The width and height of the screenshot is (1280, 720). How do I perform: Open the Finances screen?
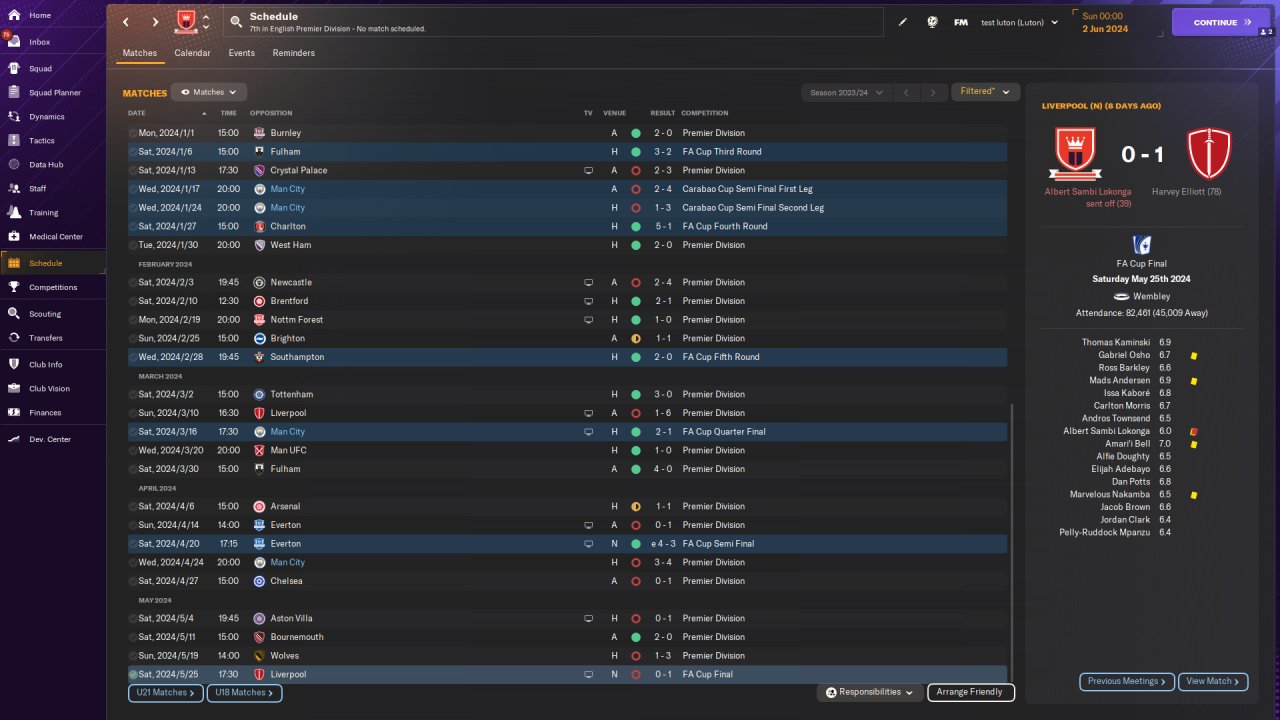pyautogui.click(x=45, y=412)
